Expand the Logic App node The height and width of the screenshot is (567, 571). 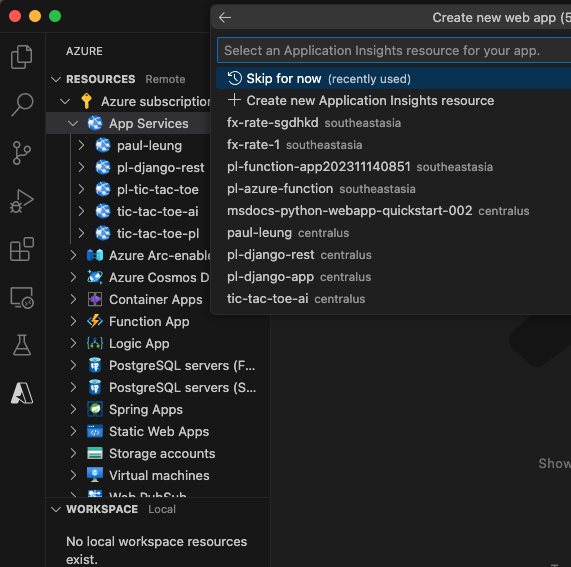click(74, 343)
